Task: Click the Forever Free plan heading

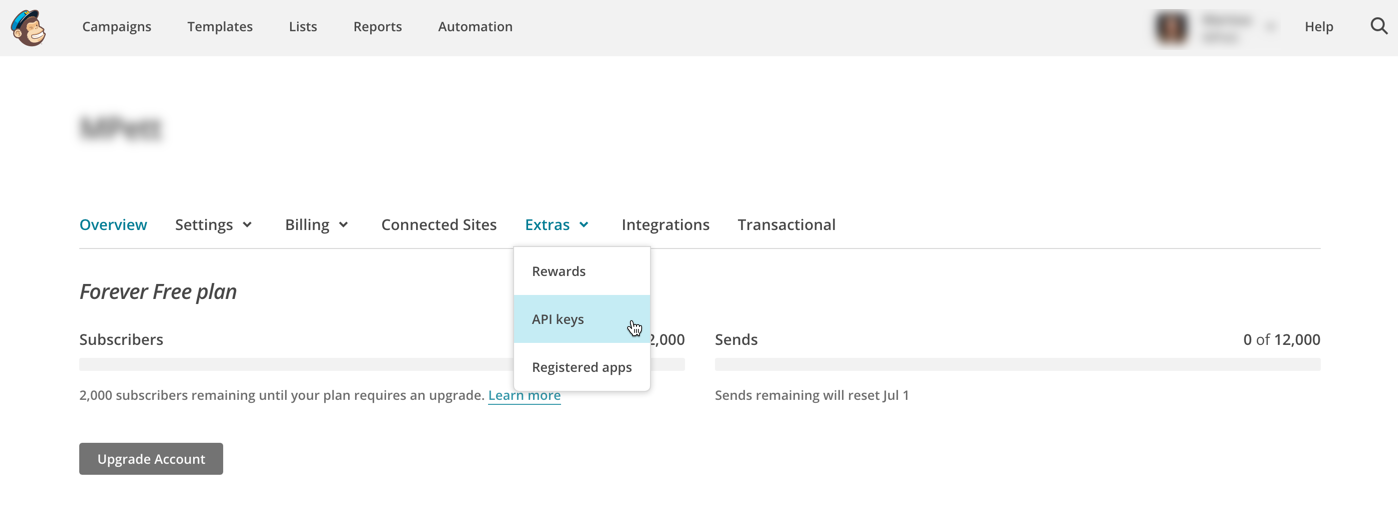Action: tap(158, 292)
